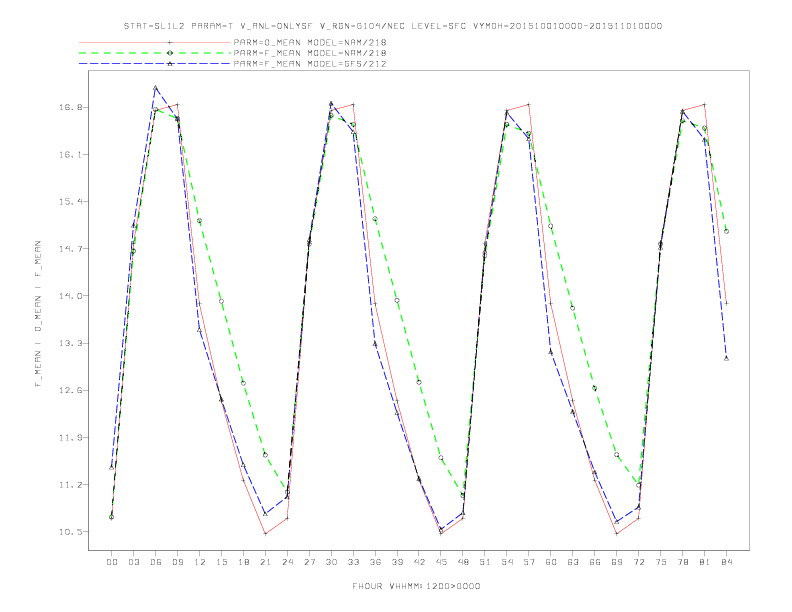792x612 pixels.
Task: Click x-axis tick label 09
Action: tap(178, 562)
